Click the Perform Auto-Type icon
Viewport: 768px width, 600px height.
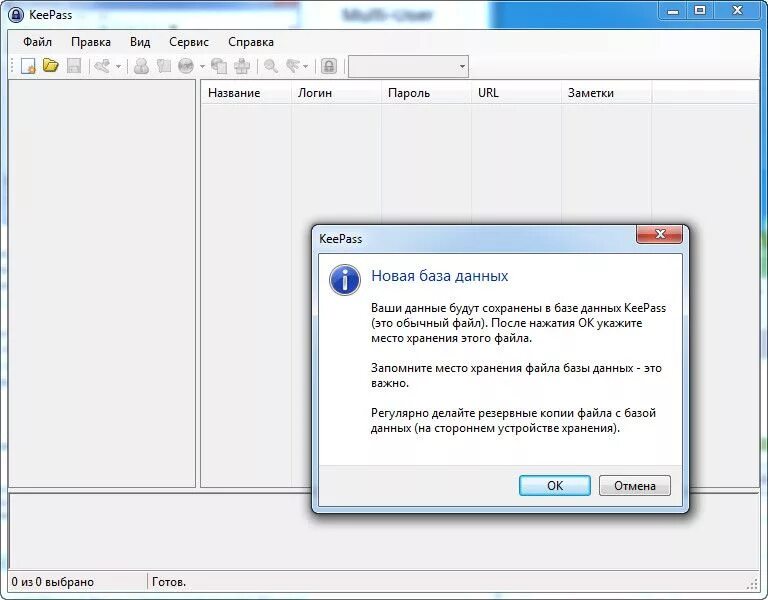(242, 66)
